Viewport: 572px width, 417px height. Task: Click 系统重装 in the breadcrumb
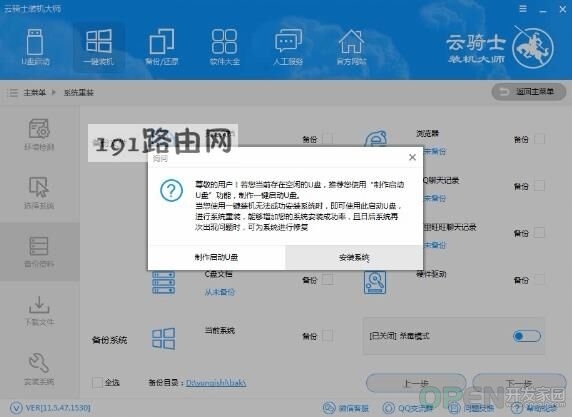tap(79, 93)
